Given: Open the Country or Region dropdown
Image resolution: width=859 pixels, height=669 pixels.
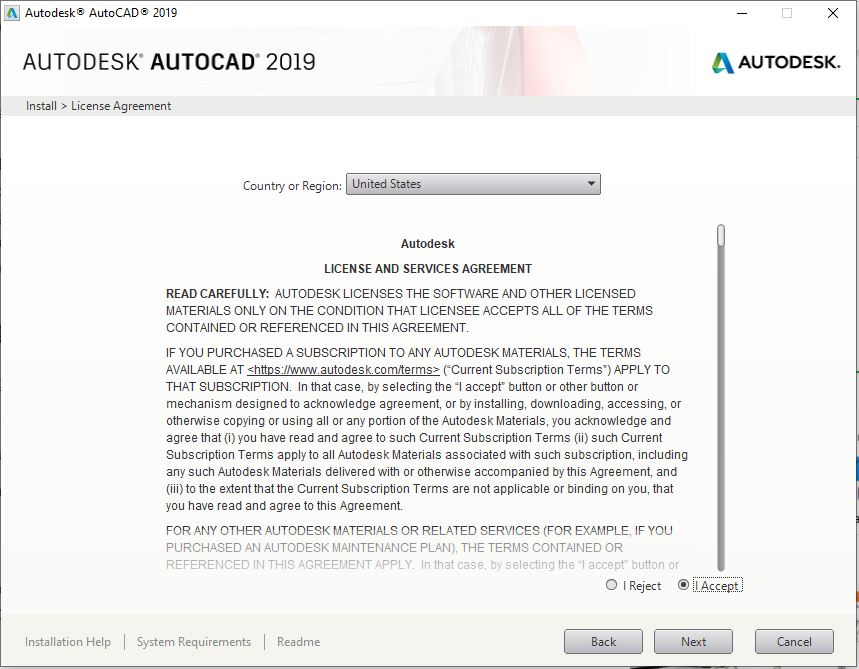Looking at the screenshot, I should tap(473, 184).
